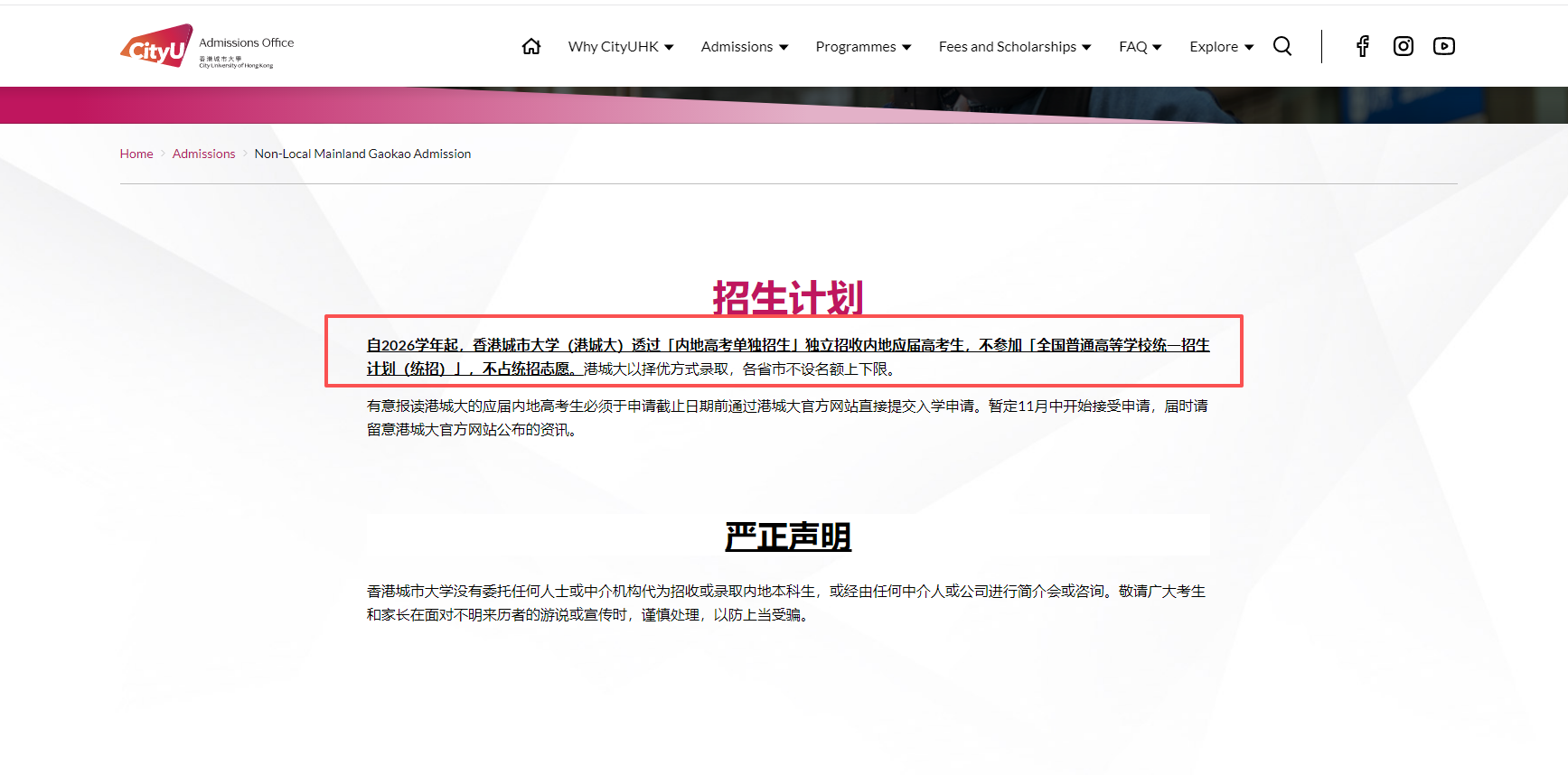Click the underlined 严正声明 heading
This screenshot has height=775, width=1568.
point(787,537)
